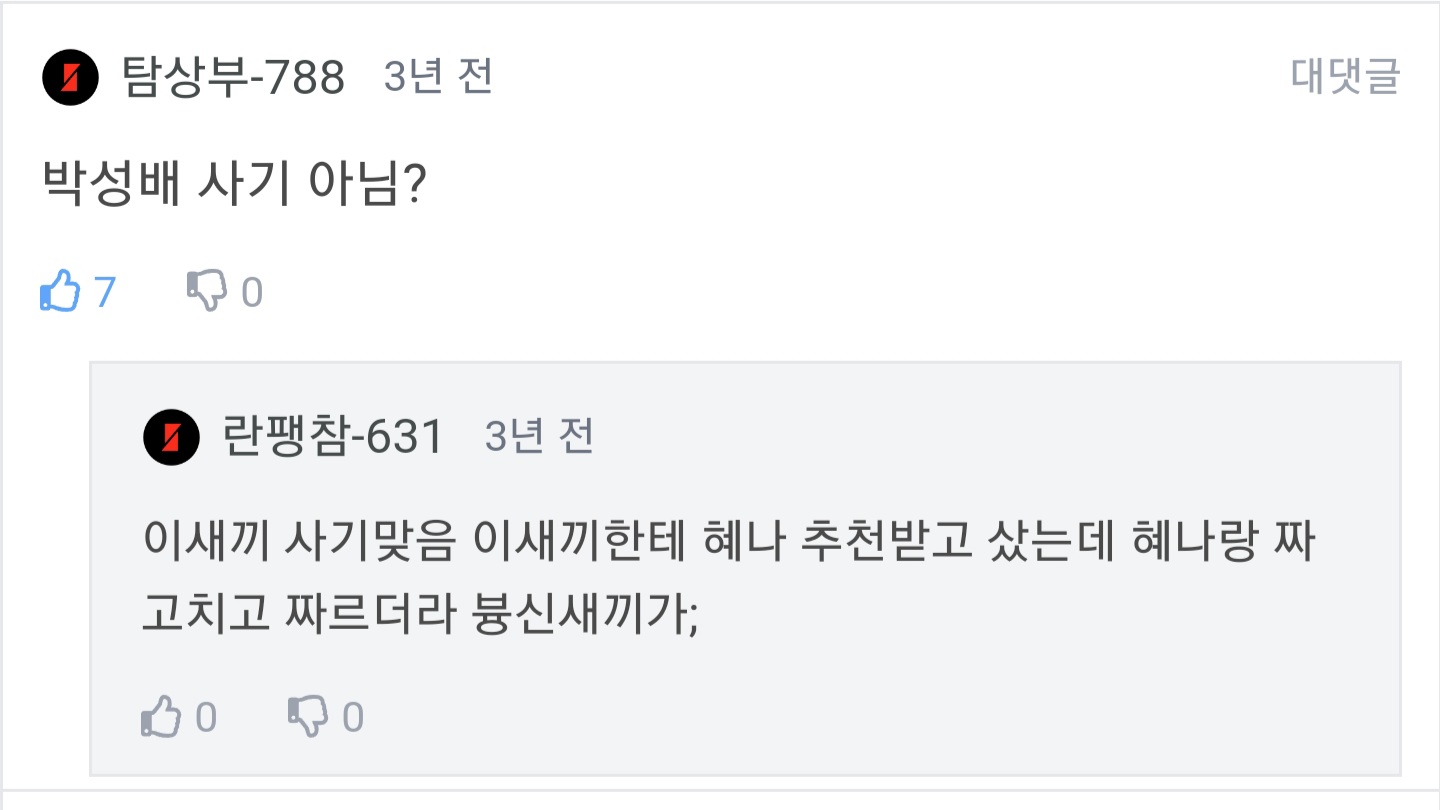Click the top comment's 3년 전 timestamp
Image resolution: width=1440 pixels, height=810 pixels.
[x=438, y=77]
